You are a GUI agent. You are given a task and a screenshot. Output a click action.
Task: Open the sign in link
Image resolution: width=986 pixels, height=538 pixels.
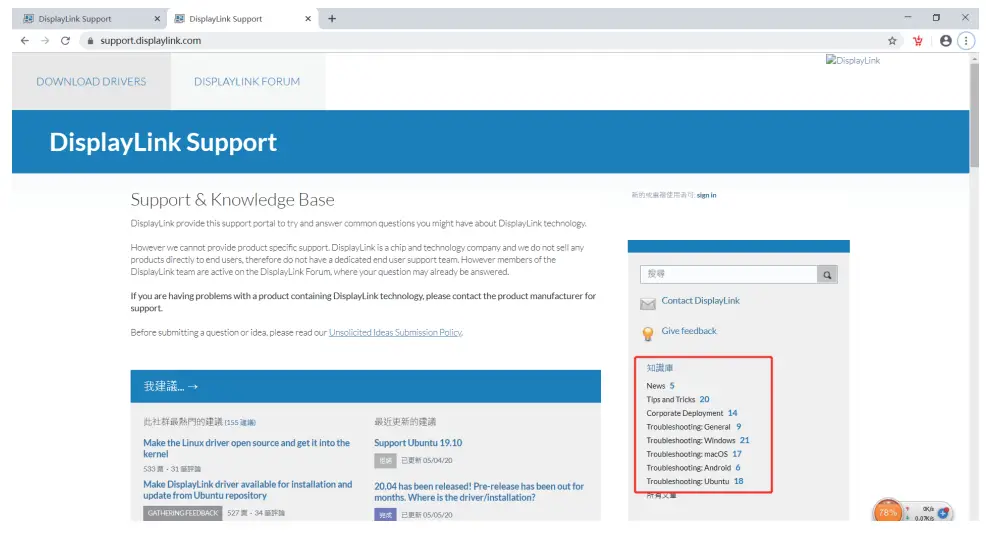[x=706, y=195]
